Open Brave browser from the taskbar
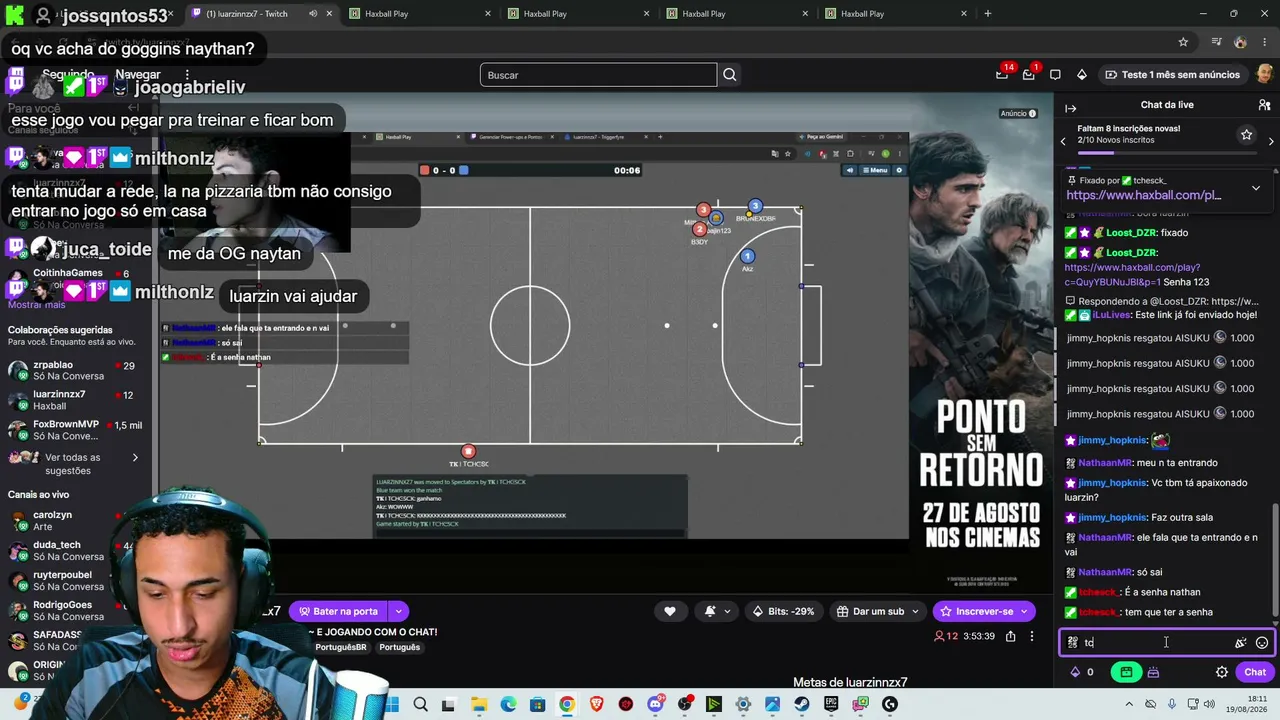Image resolution: width=1280 pixels, height=720 pixels. pos(597,704)
